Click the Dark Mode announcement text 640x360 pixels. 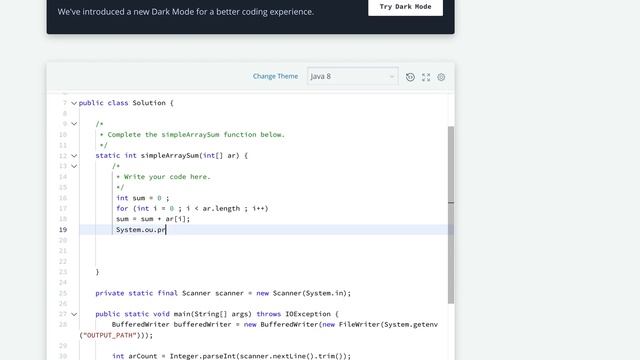186,12
